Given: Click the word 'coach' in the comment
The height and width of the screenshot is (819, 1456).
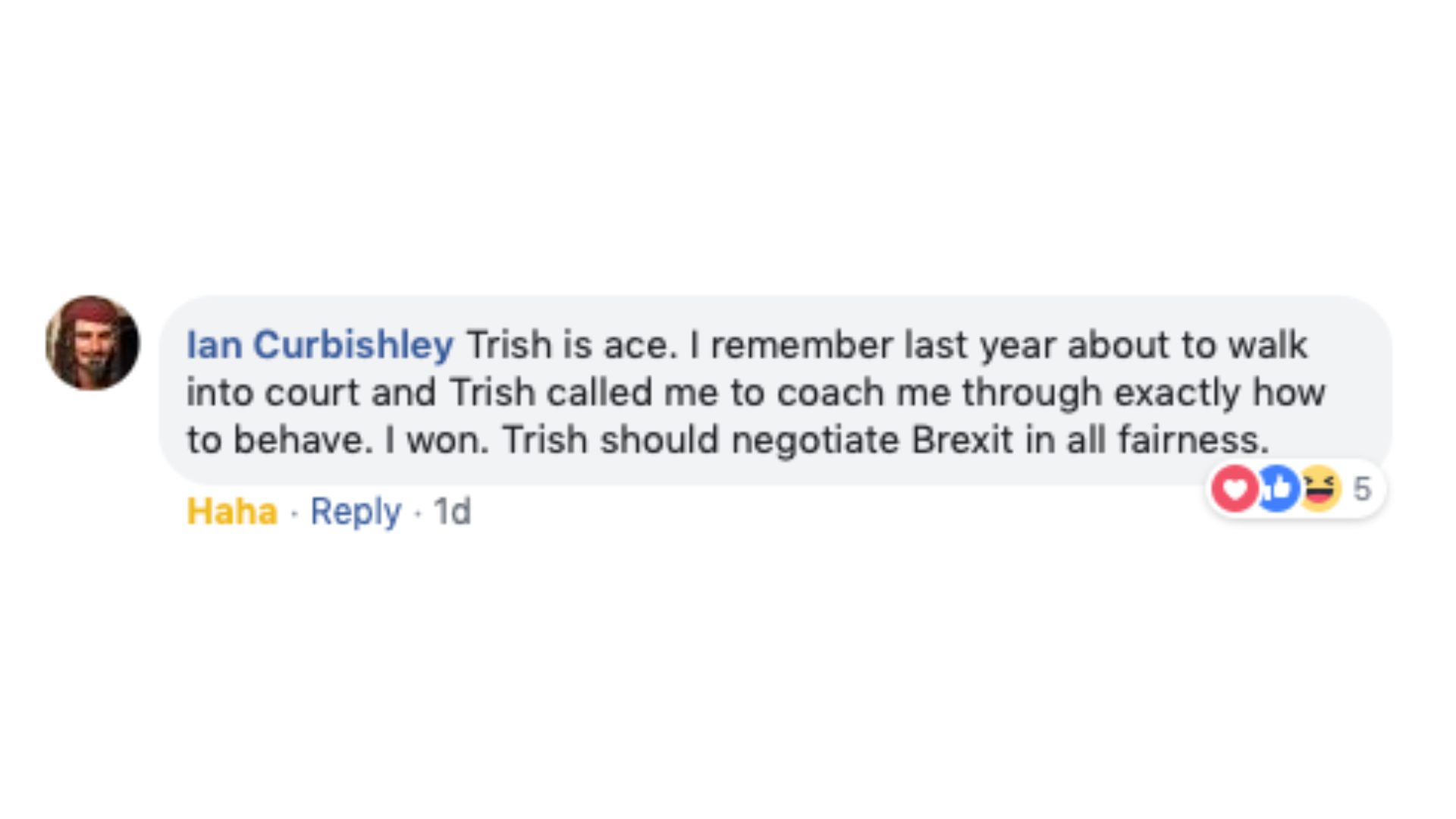Looking at the screenshot, I should [830, 393].
